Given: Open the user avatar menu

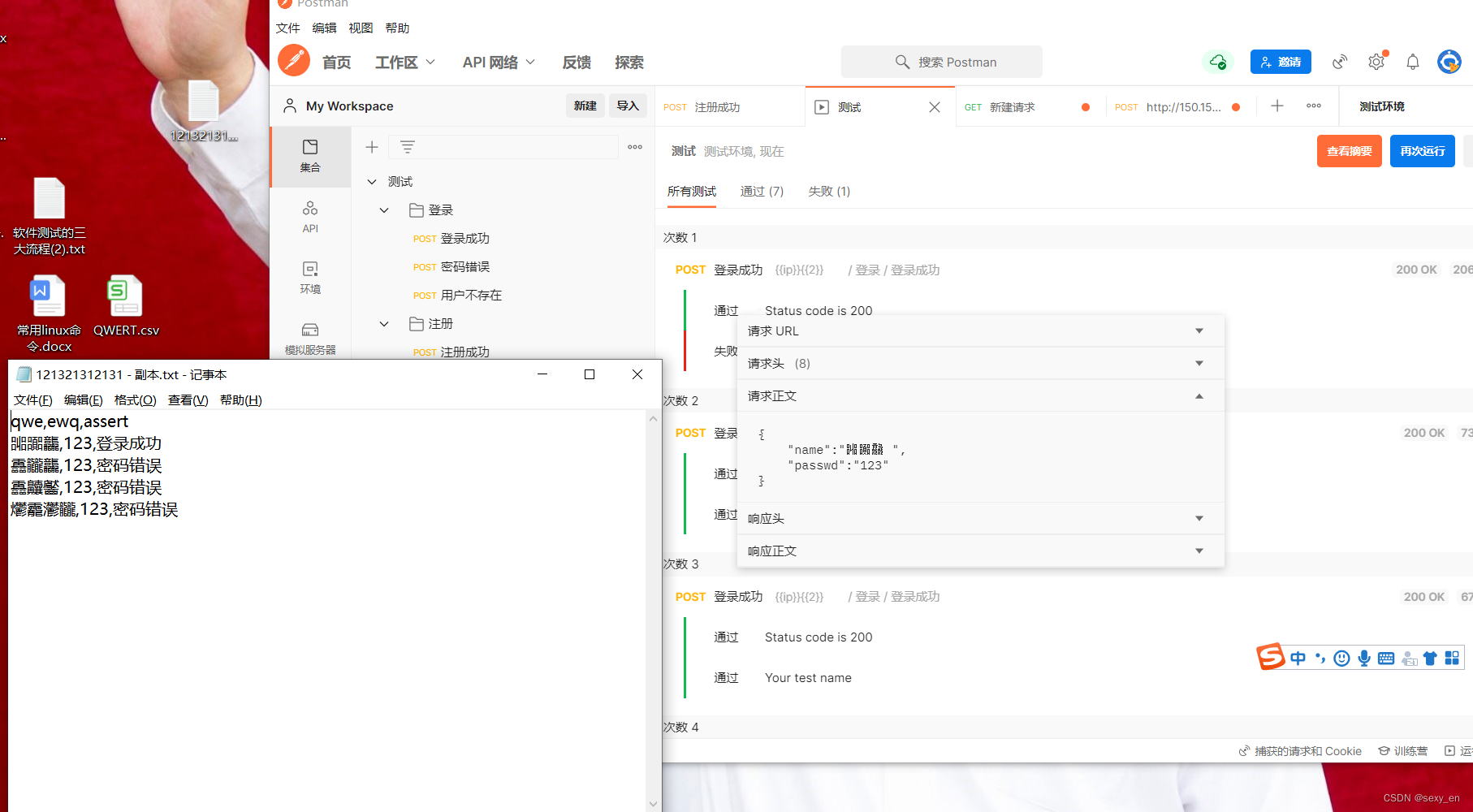Looking at the screenshot, I should [1449, 62].
